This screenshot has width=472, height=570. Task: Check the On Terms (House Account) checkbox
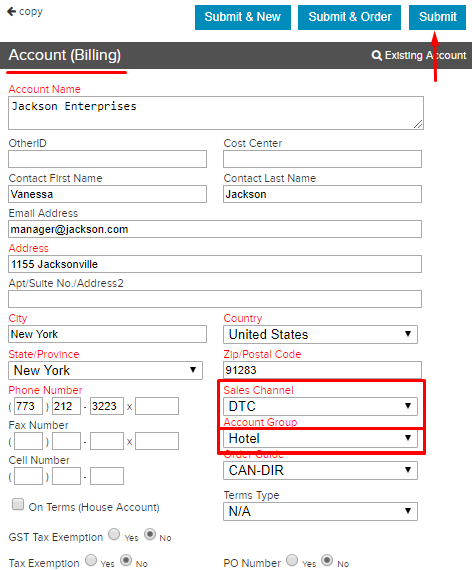click(18, 504)
